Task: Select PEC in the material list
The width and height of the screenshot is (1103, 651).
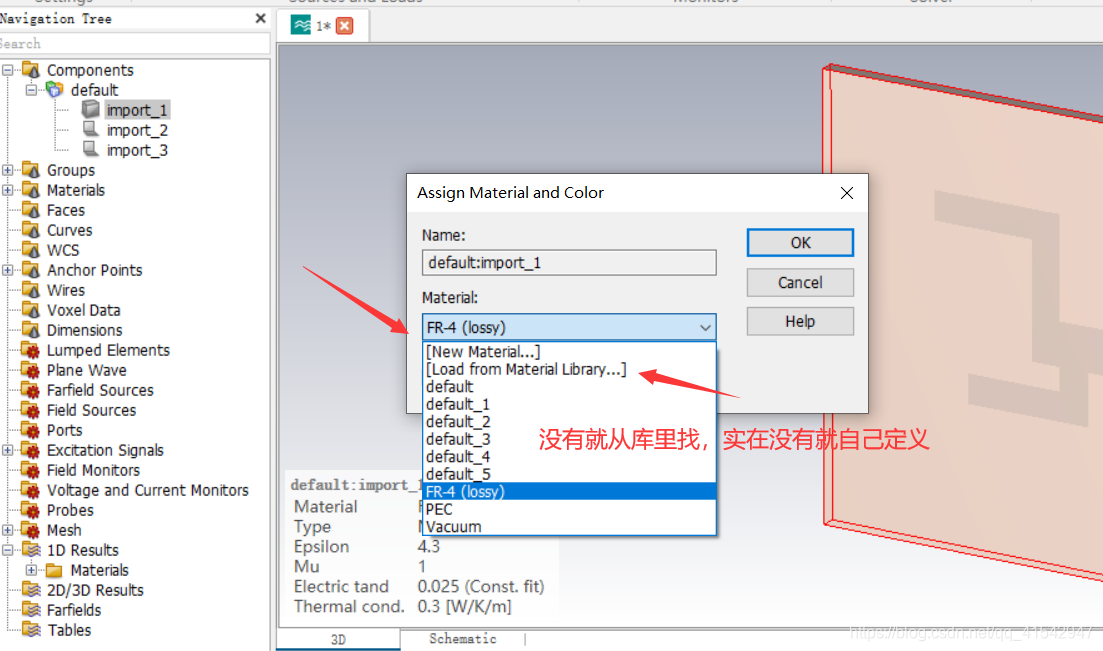Action: pos(569,509)
